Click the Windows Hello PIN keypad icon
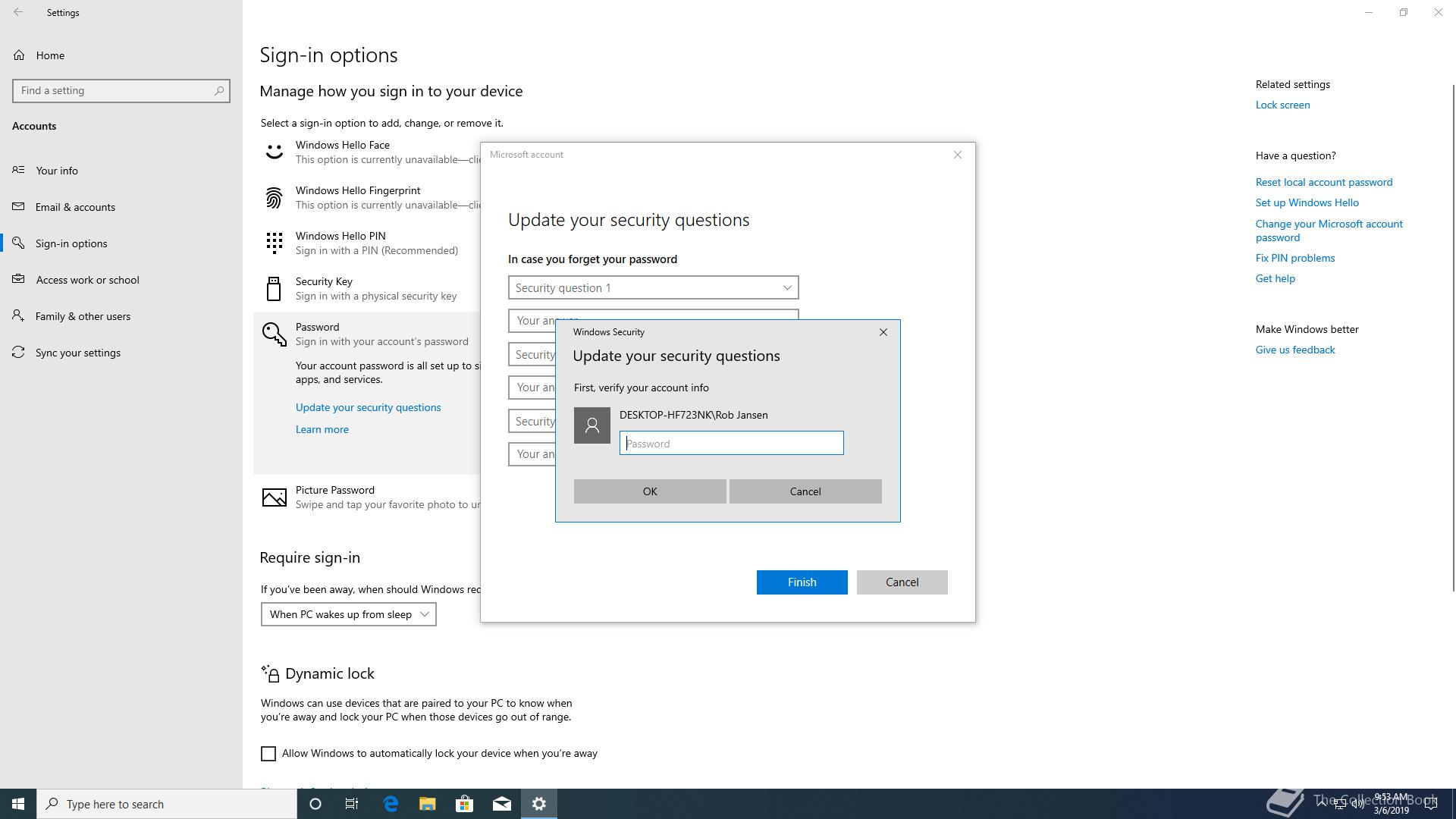This screenshot has width=1456, height=819. coord(274,243)
